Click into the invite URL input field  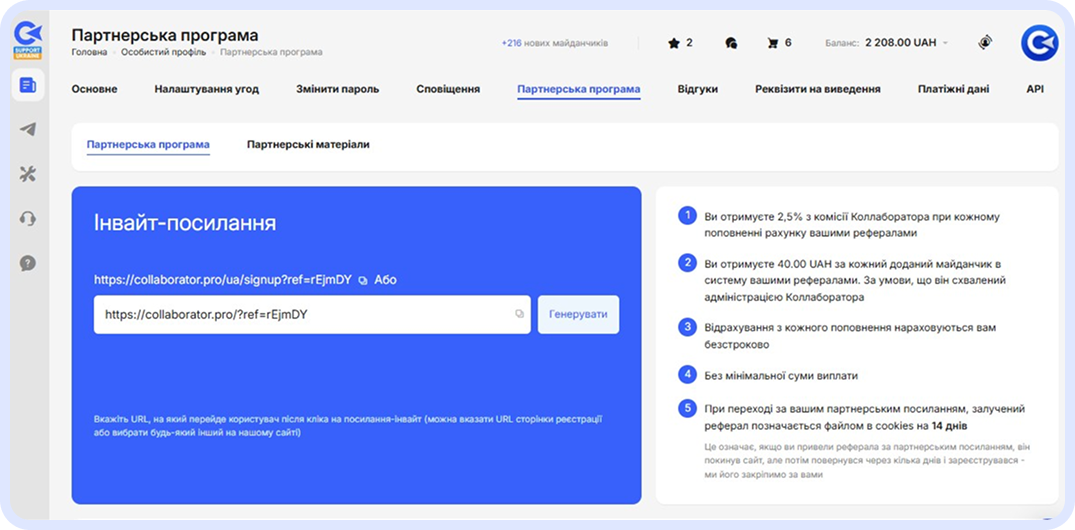(x=300, y=314)
